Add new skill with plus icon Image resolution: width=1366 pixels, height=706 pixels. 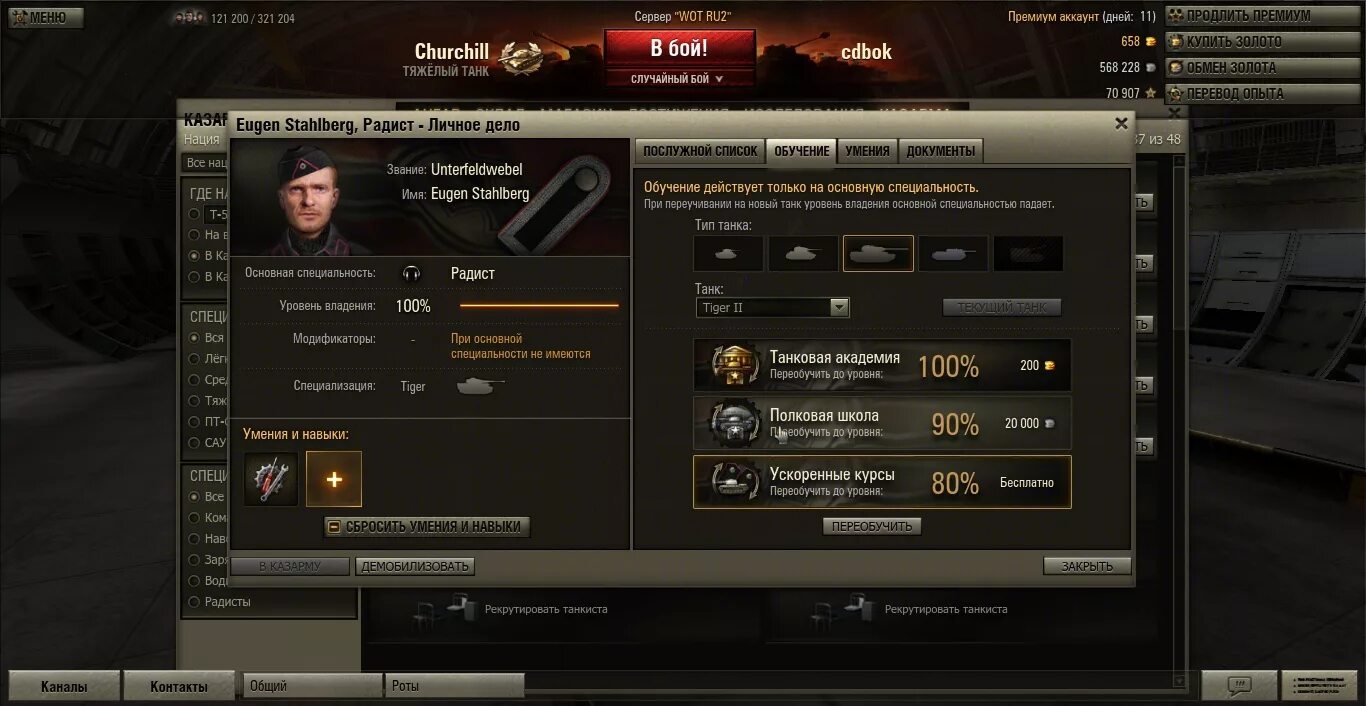click(334, 479)
